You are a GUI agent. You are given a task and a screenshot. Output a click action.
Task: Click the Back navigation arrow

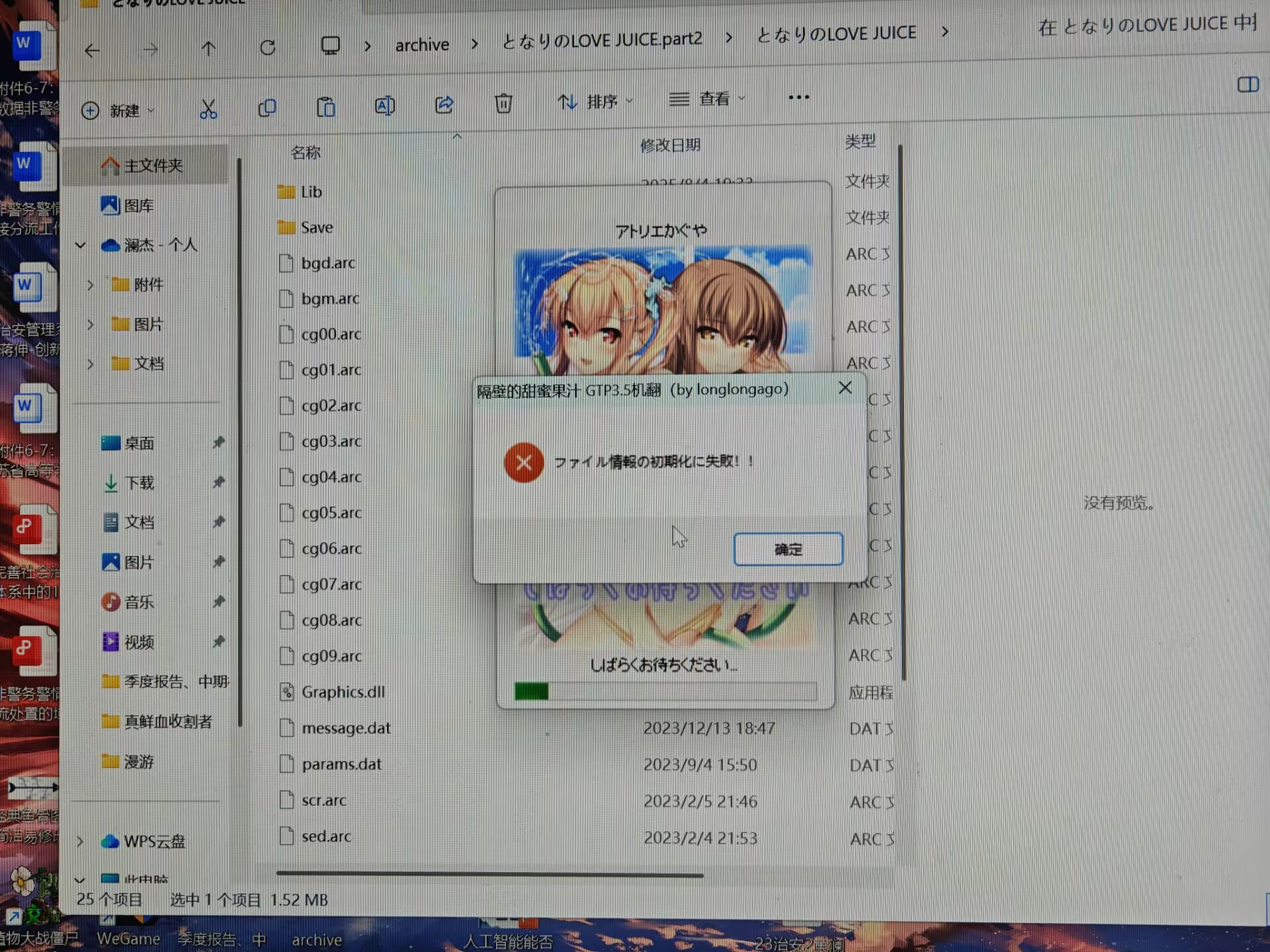pos(92,50)
